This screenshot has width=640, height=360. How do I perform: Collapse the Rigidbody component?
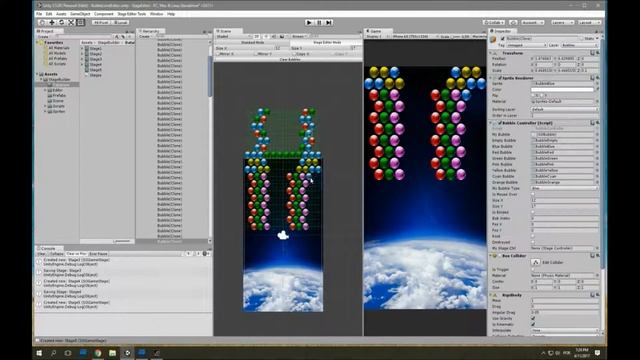(x=491, y=295)
